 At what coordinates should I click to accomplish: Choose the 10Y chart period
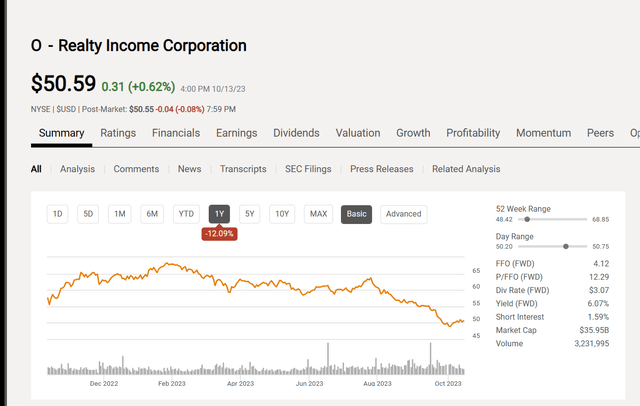tap(282, 214)
